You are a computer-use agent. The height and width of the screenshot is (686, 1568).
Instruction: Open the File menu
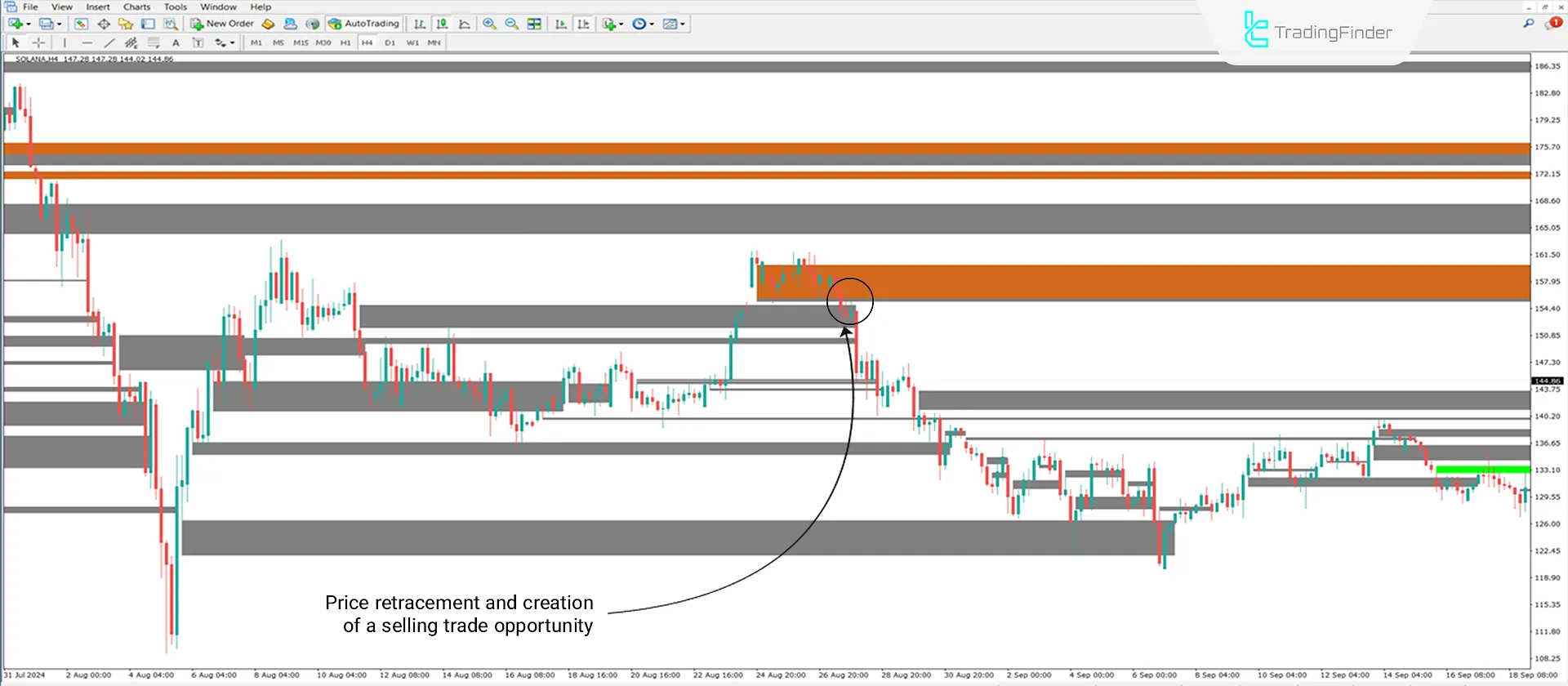coord(30,7)
